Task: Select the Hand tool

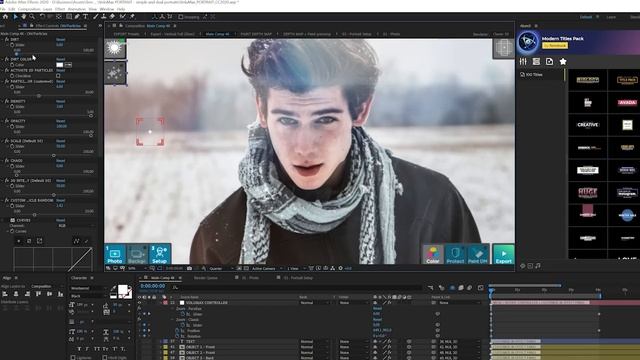Action: (x=24, y=17)
